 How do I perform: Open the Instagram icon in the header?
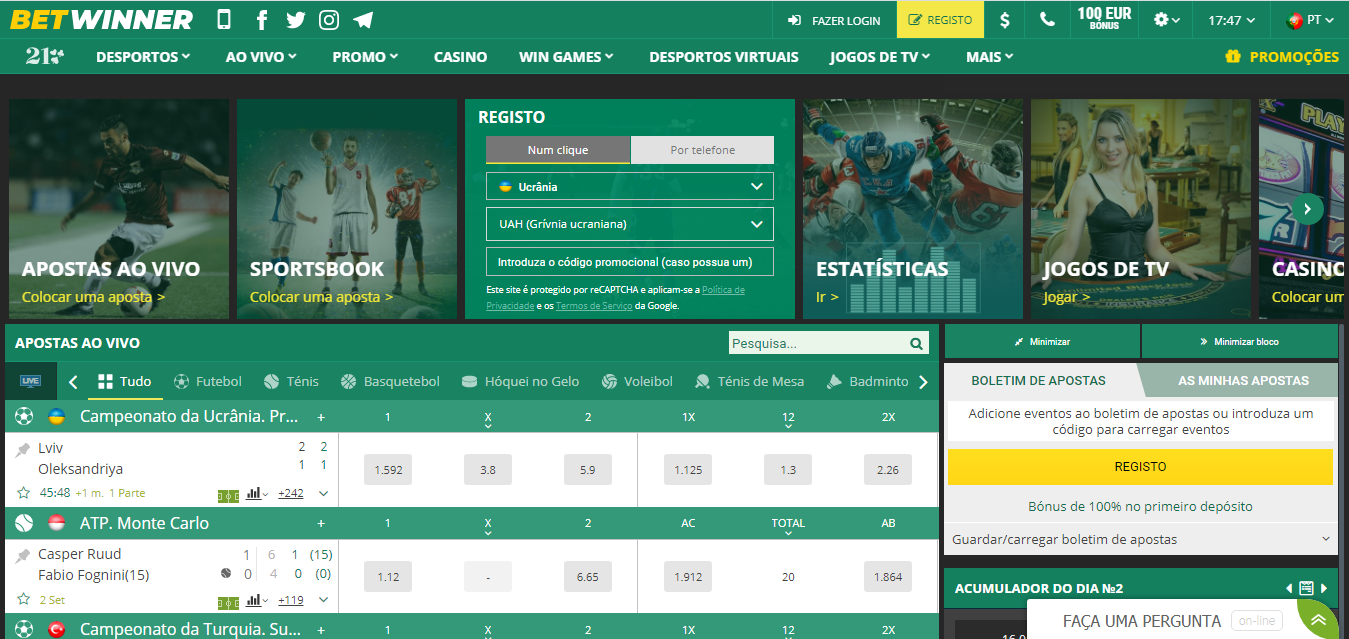(x=329, y=20)
